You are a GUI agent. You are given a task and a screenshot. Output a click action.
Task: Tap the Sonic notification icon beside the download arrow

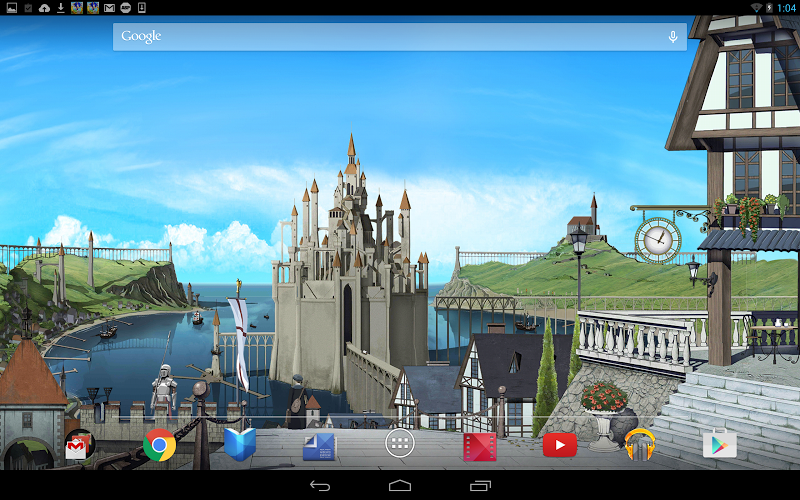(x=77, y=8)
